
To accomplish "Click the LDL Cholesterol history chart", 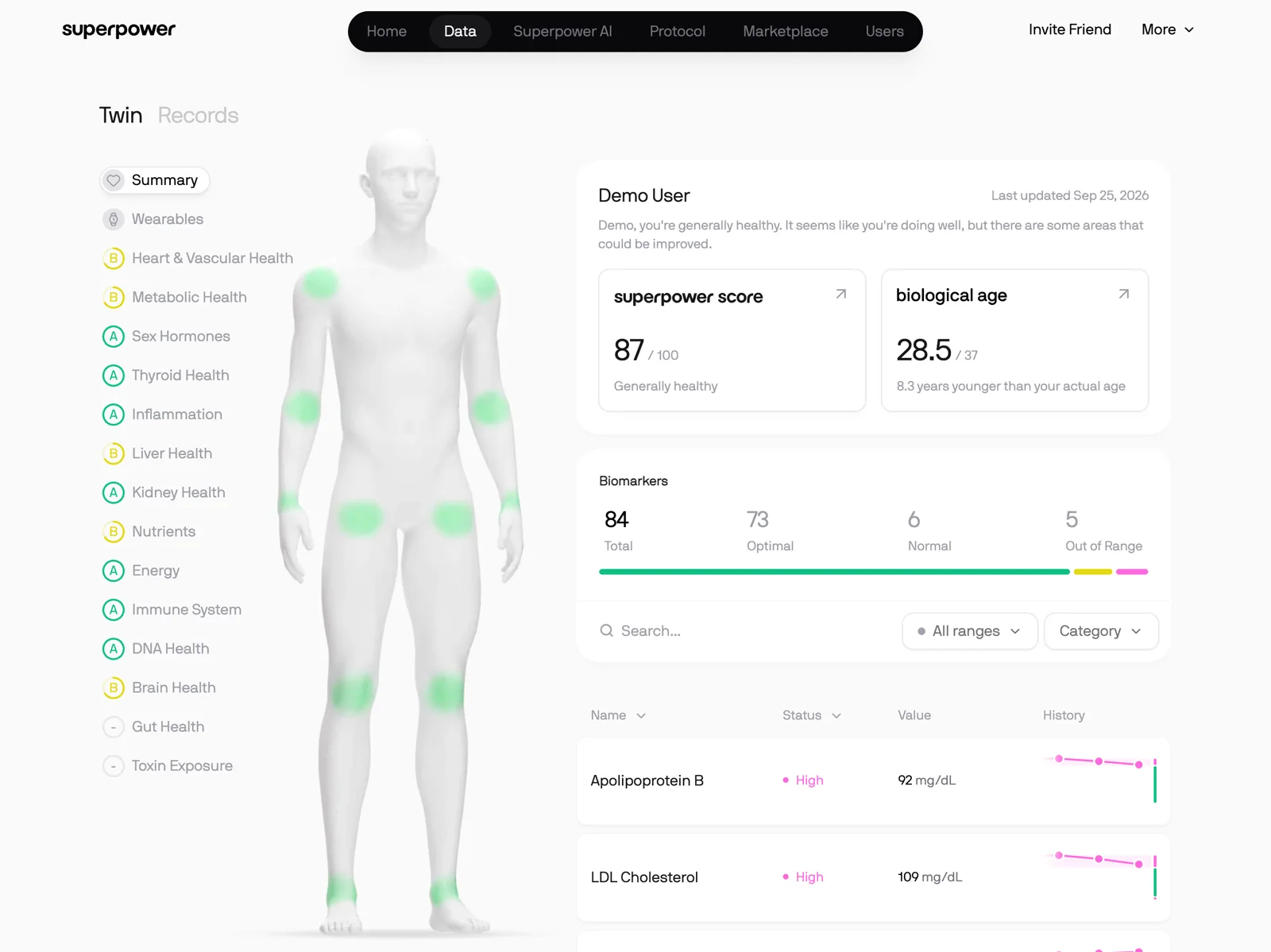I will tap(1101, 876).
